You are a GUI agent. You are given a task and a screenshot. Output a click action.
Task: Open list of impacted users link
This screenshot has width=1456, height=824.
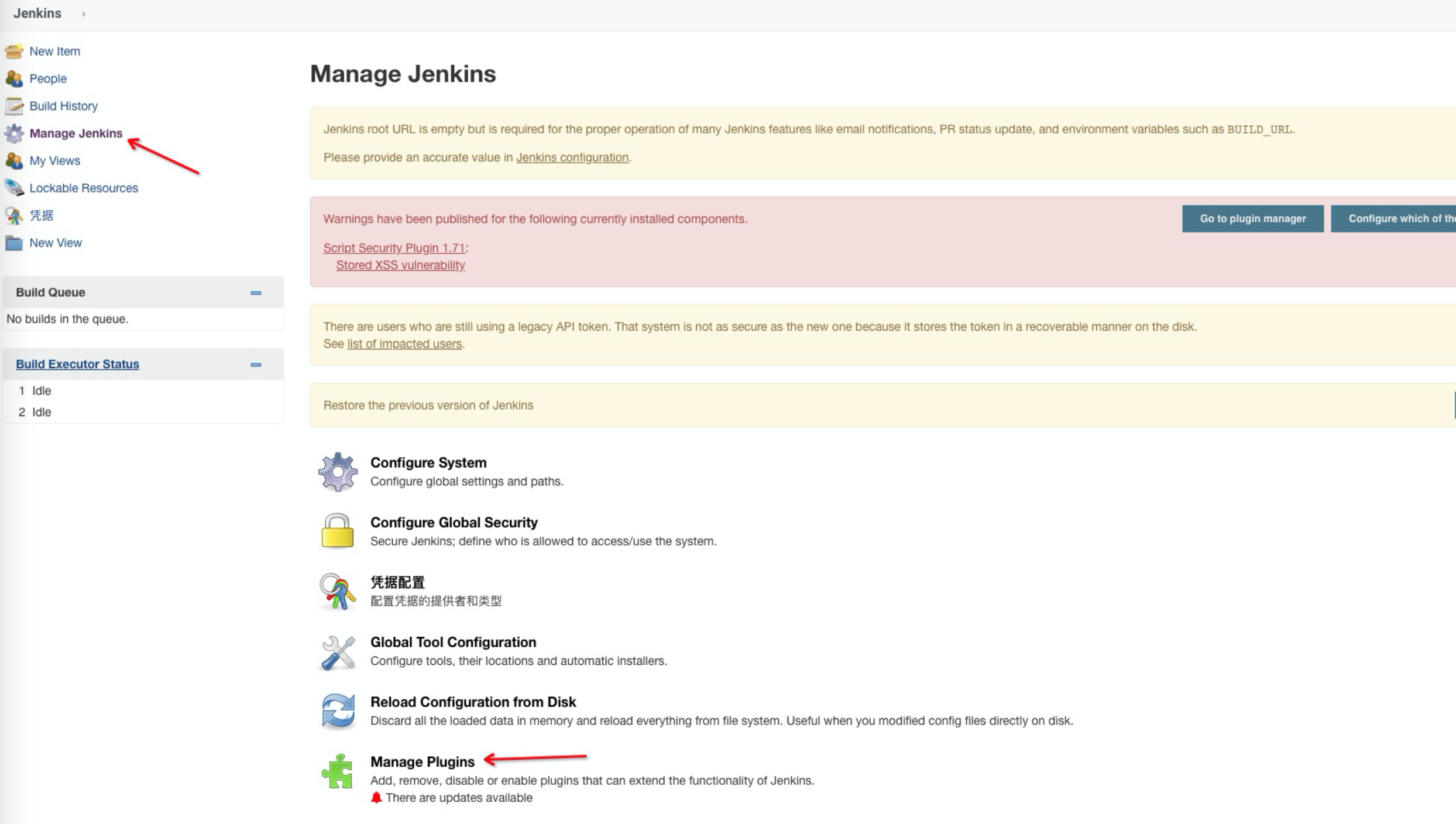(x=404, y=344)
